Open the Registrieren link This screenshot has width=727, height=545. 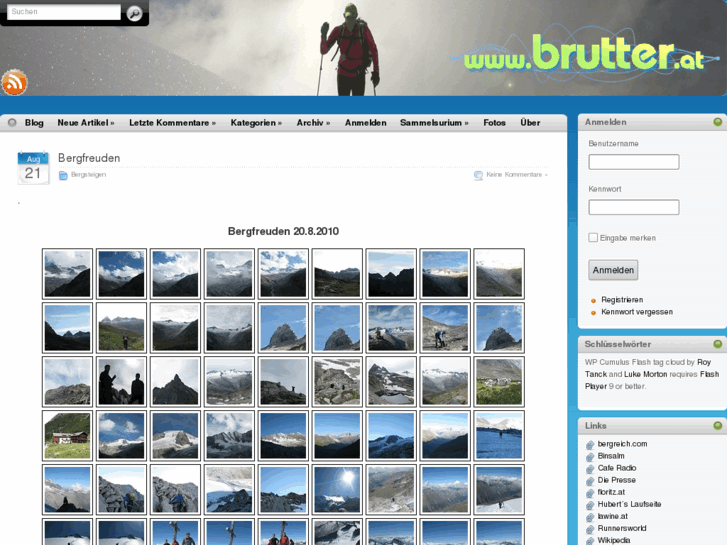pyautogui.click(x=622, y=300)
